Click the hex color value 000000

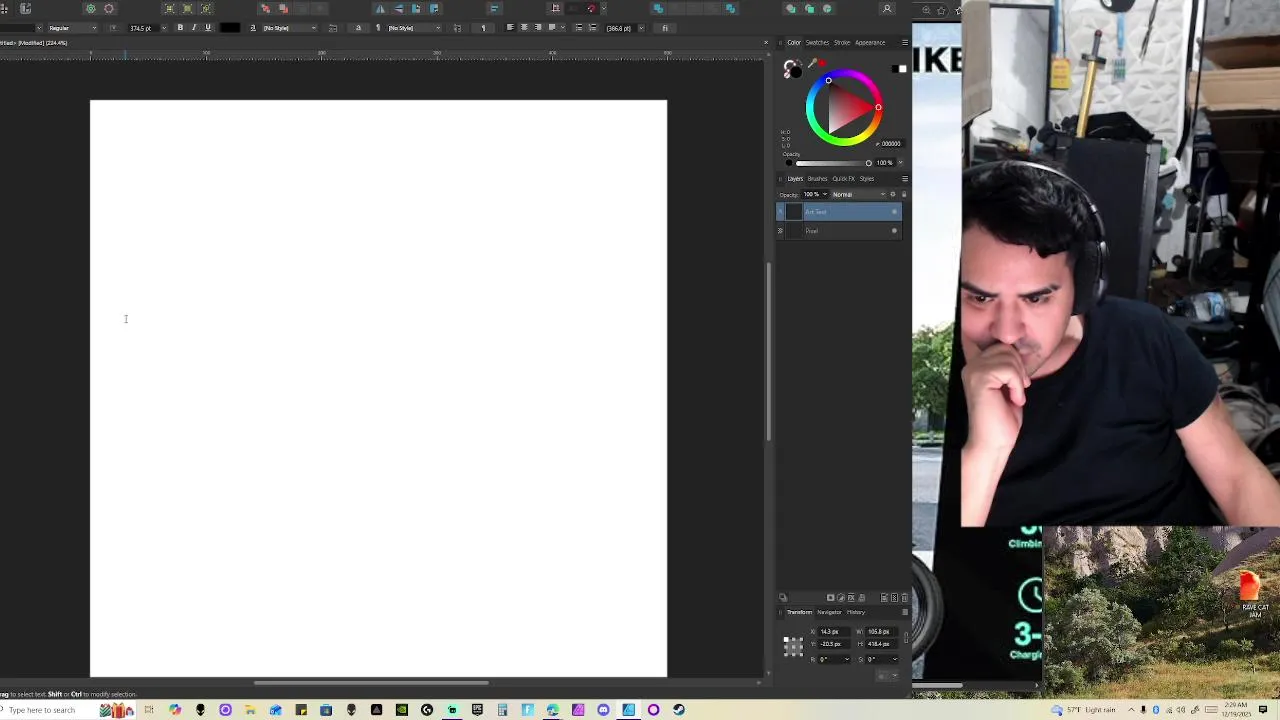coord(891,144)
